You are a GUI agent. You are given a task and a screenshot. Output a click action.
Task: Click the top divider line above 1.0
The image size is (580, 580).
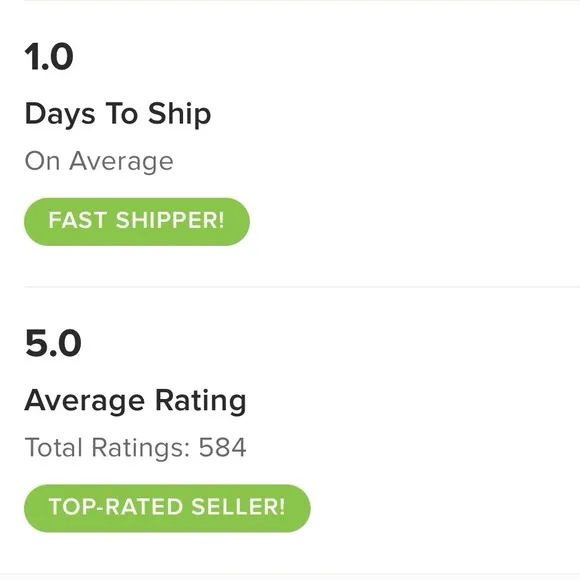(x=302, y=1)
